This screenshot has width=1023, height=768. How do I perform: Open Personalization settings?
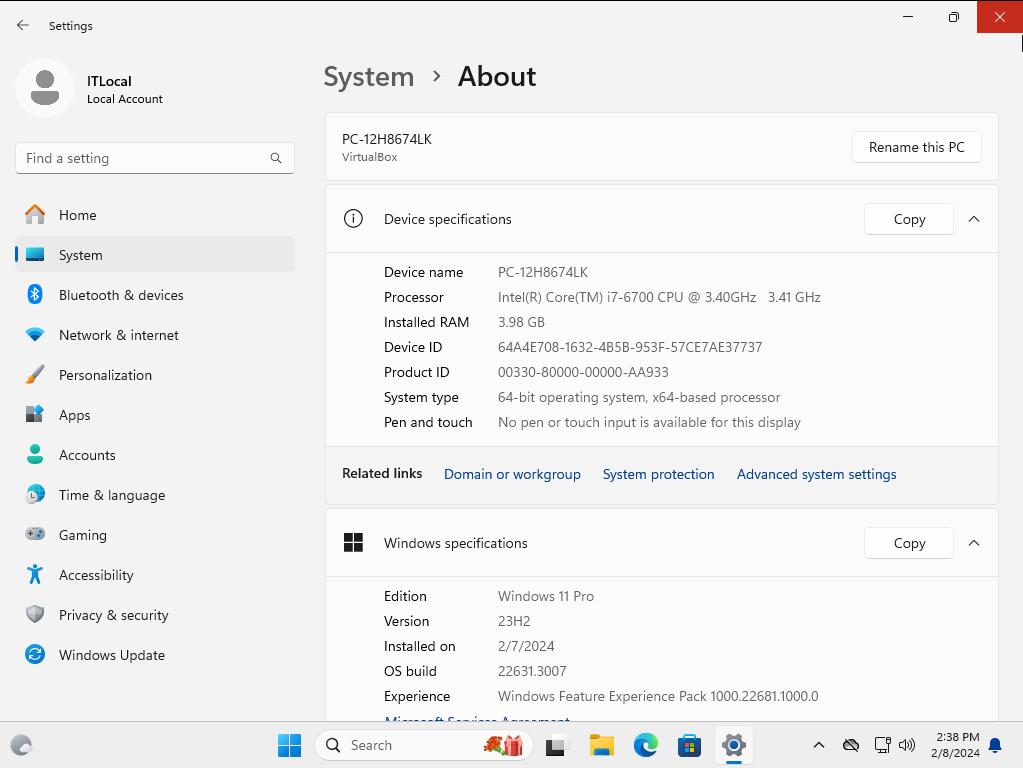click(155, 375)
